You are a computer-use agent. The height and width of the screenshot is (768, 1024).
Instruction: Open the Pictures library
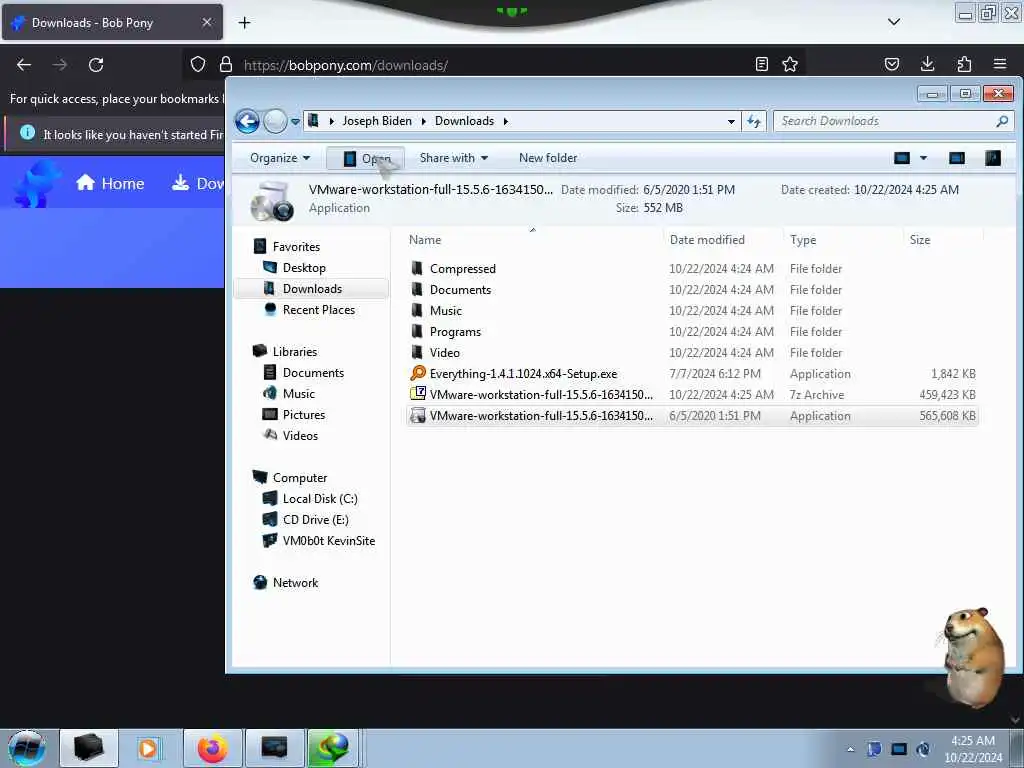click(304, 414)
